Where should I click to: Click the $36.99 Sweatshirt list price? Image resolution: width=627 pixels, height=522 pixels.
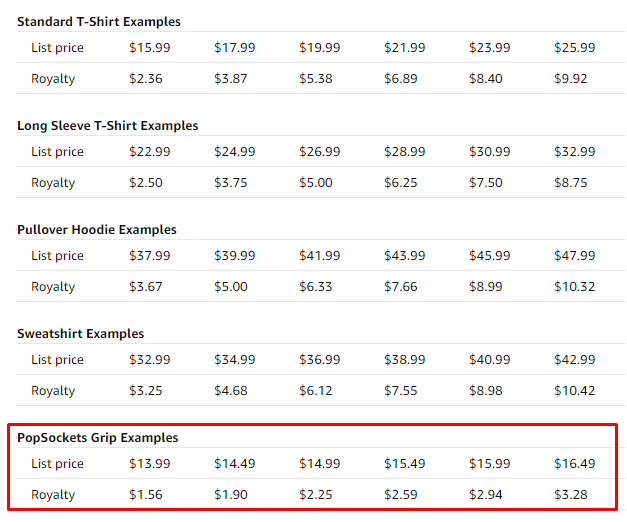pyautogui.click(x=319, y=360)
